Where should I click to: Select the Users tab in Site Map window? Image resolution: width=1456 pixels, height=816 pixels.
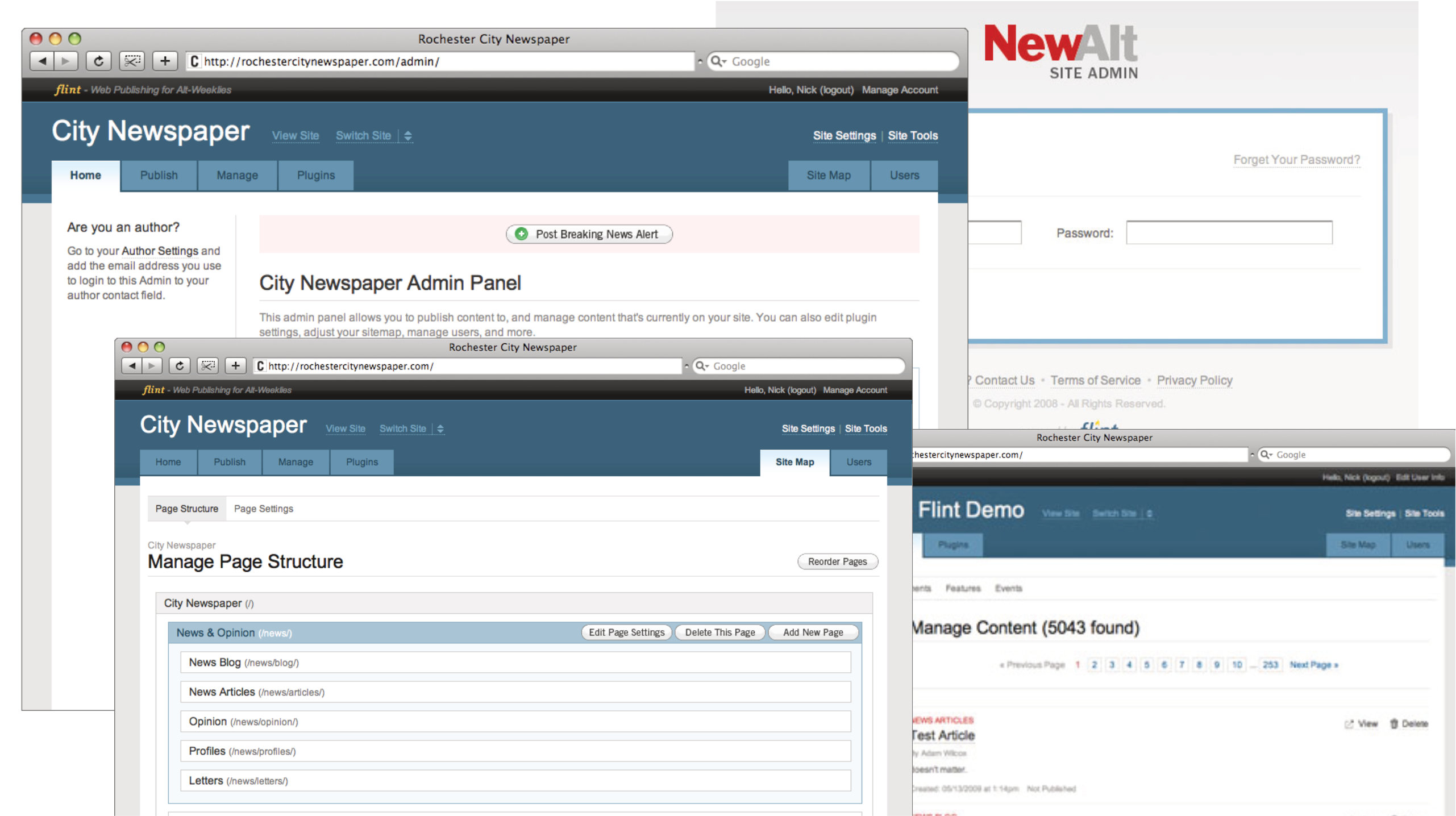point(859,462)
